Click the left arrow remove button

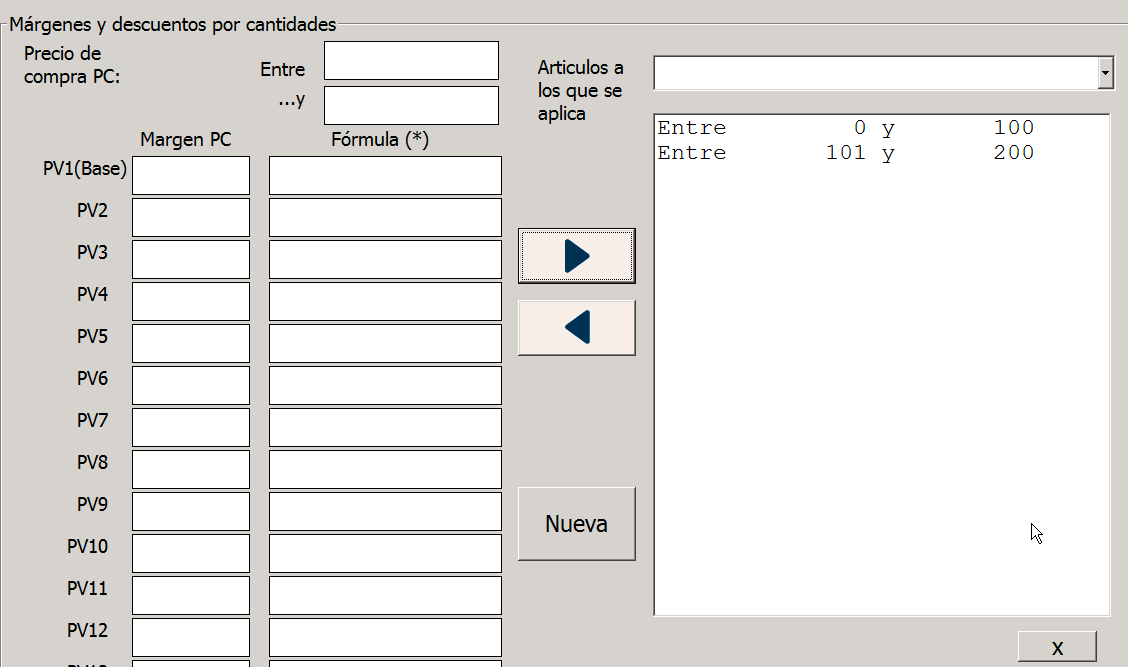point(576,328)
